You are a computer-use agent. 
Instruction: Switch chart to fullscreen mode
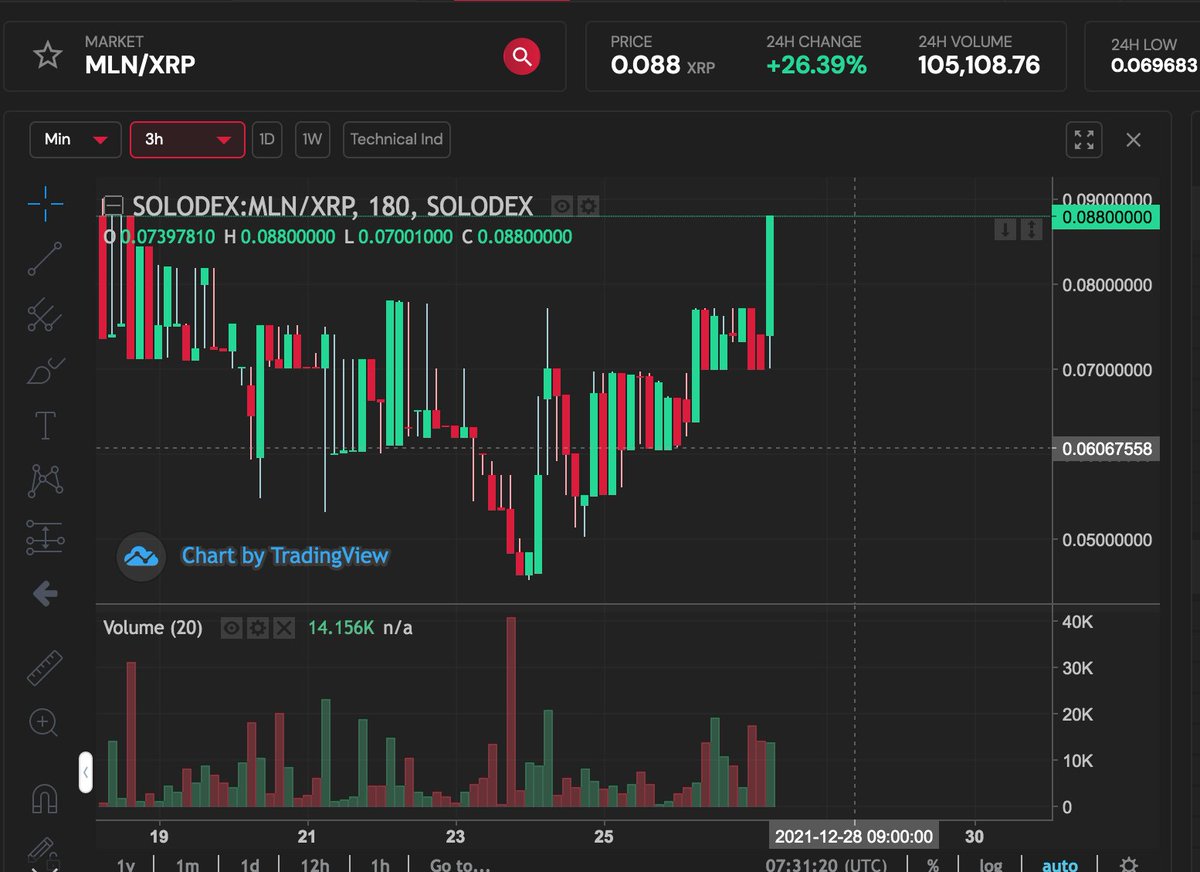[x=1084, y=139]
